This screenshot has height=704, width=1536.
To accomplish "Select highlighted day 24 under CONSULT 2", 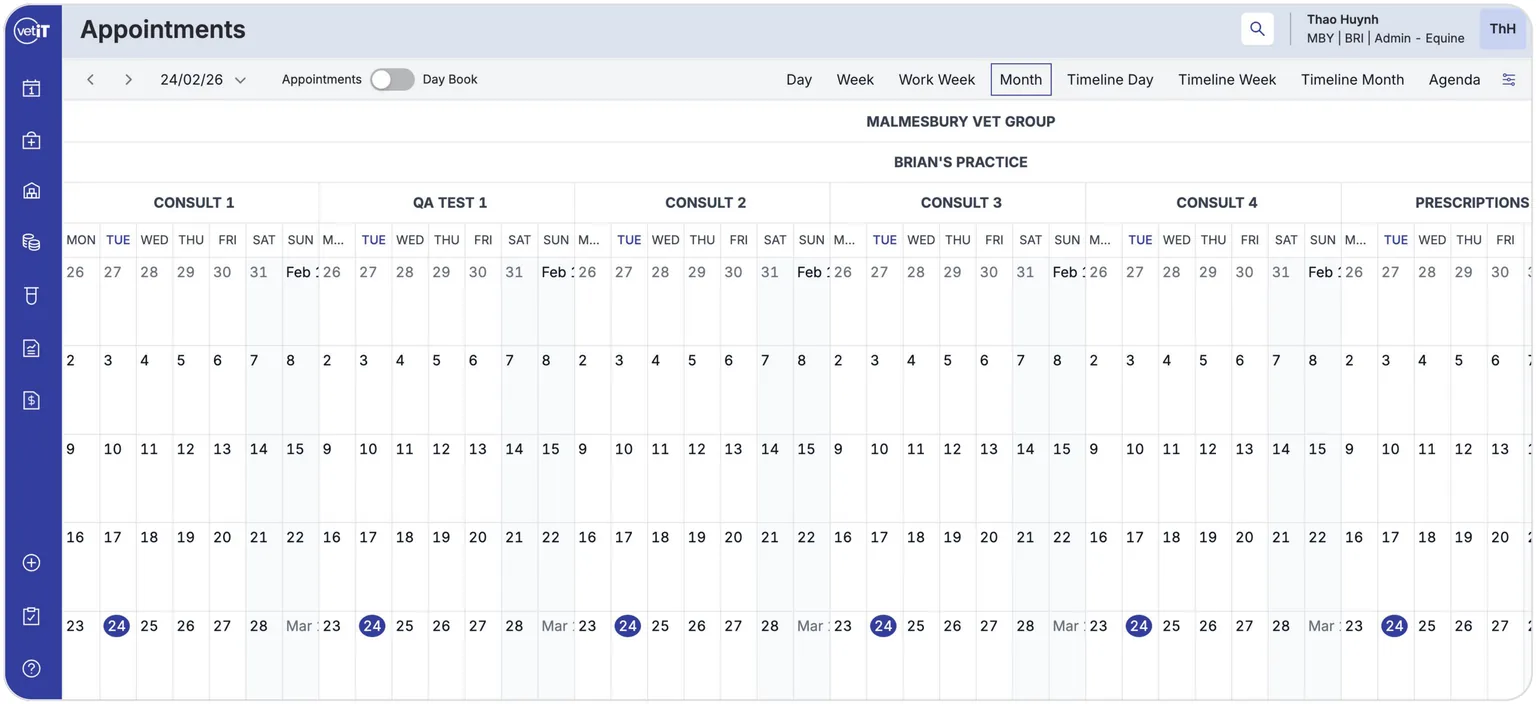I will click(628, 626).
